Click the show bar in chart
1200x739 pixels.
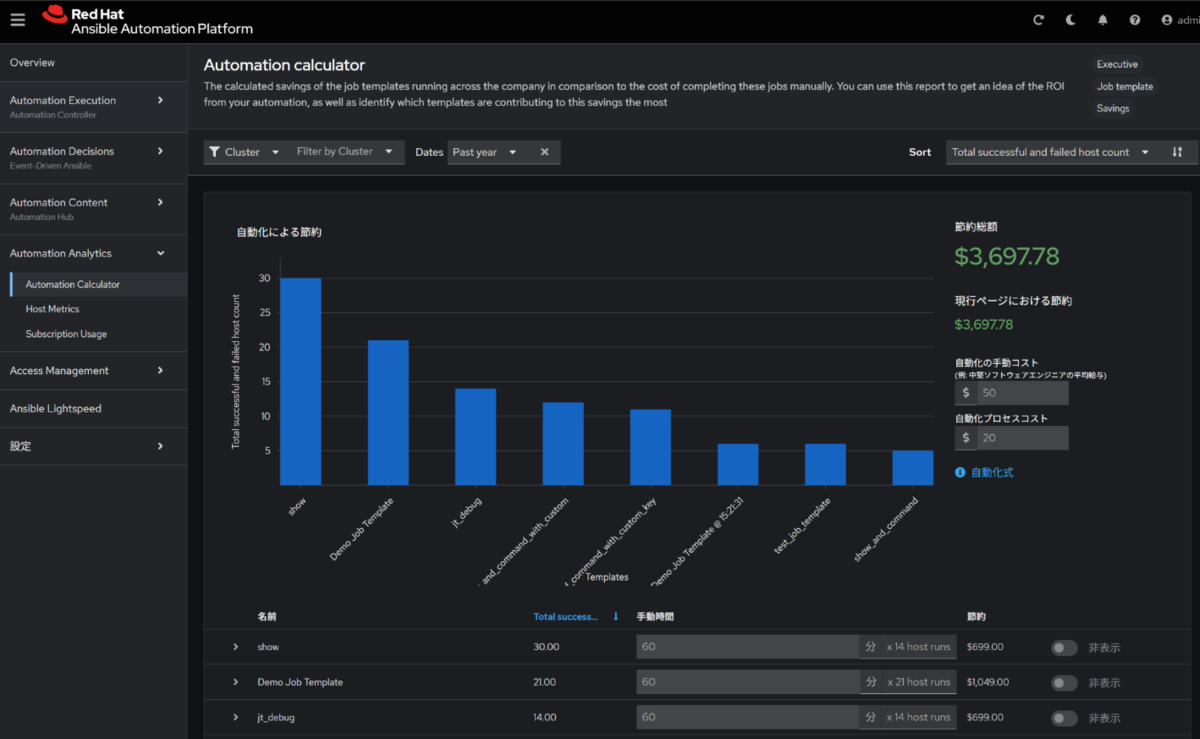300,381
